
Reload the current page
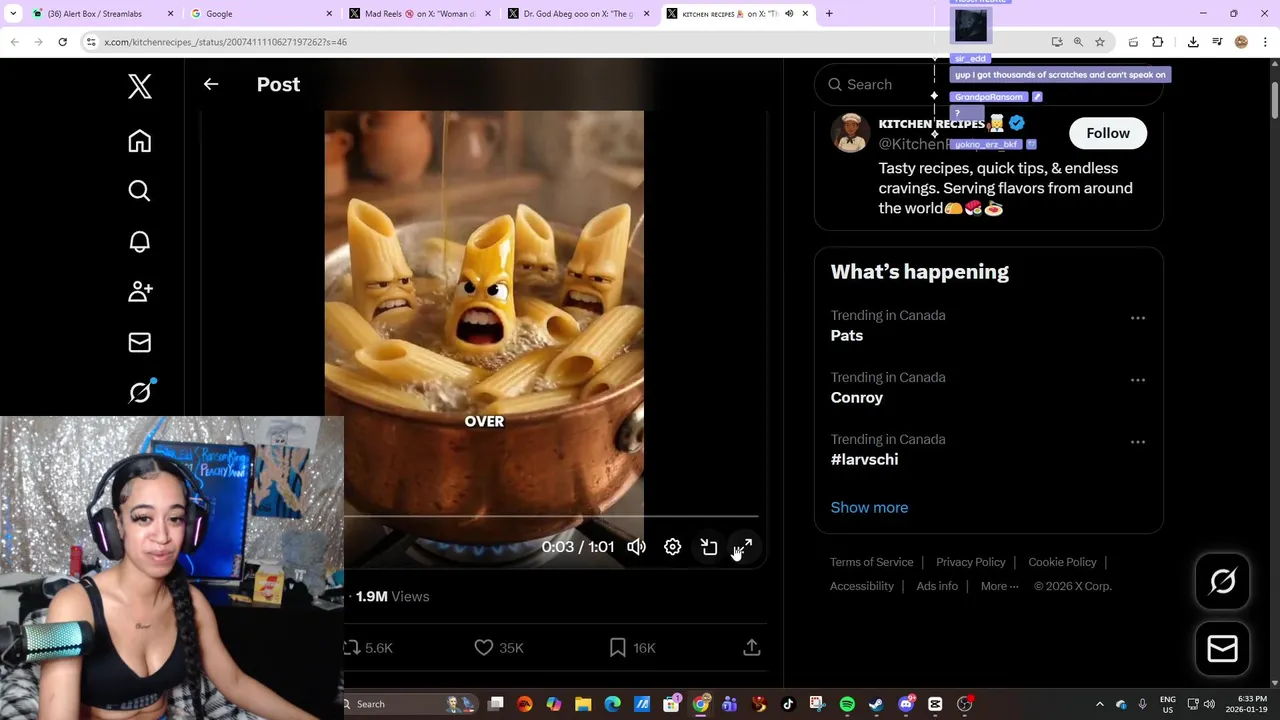pos(62,42)
